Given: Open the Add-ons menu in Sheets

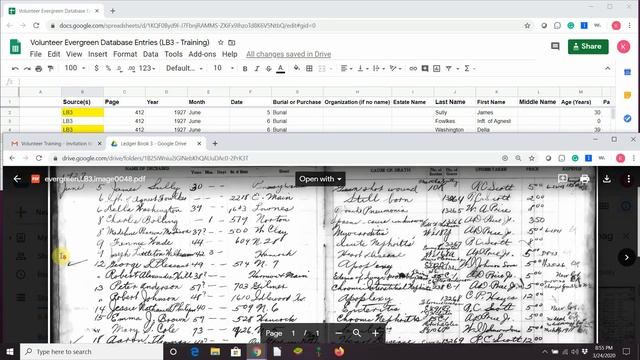Looking at the screenshot, I should (202, 54).
